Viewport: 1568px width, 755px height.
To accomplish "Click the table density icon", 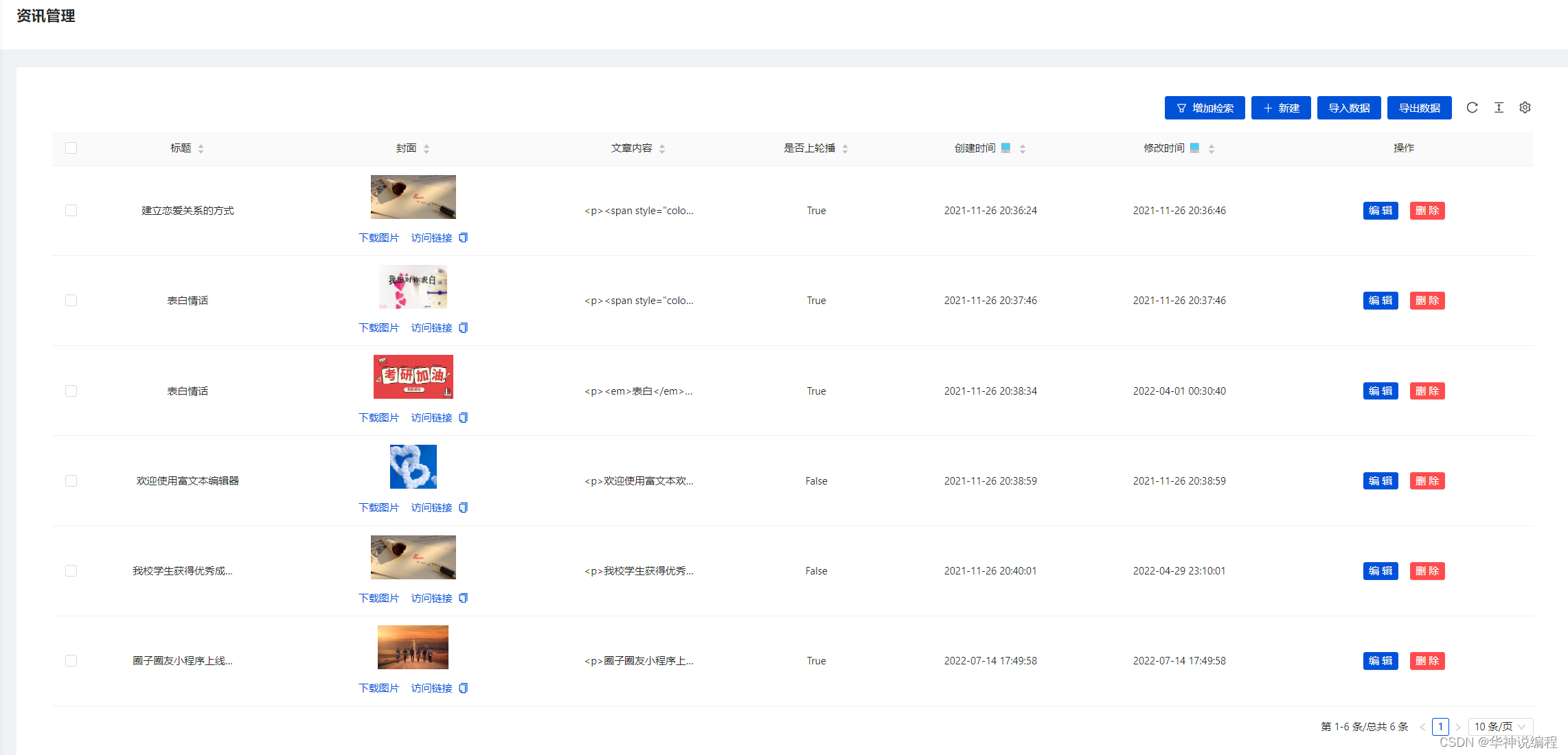I will [x=1499, y=108].
